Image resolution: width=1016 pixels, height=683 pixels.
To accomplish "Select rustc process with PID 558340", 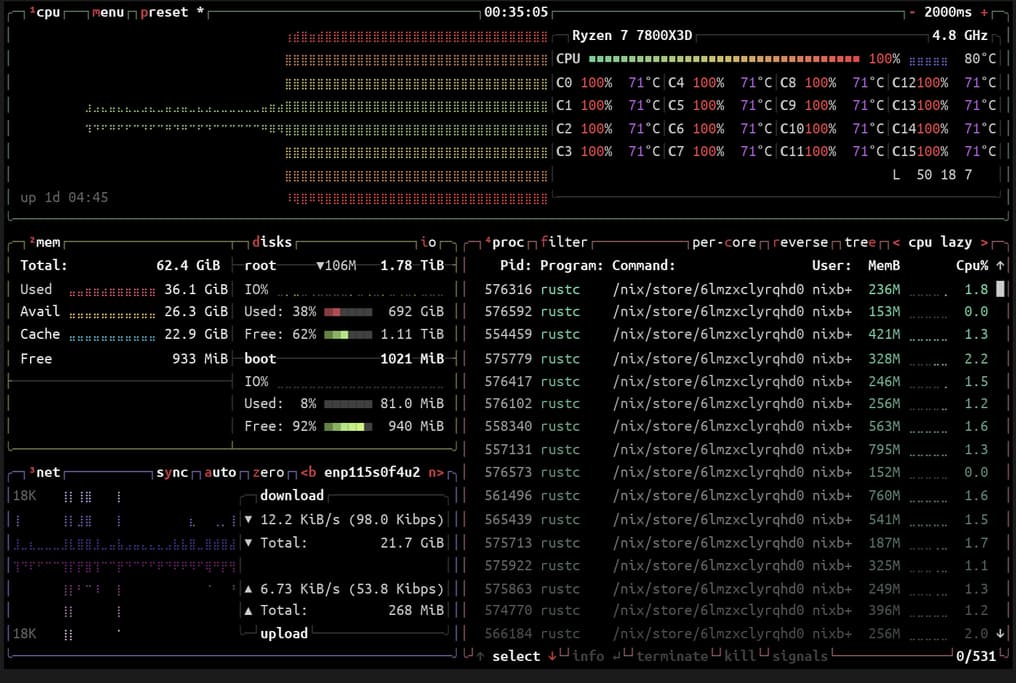I will click(736, 426).
